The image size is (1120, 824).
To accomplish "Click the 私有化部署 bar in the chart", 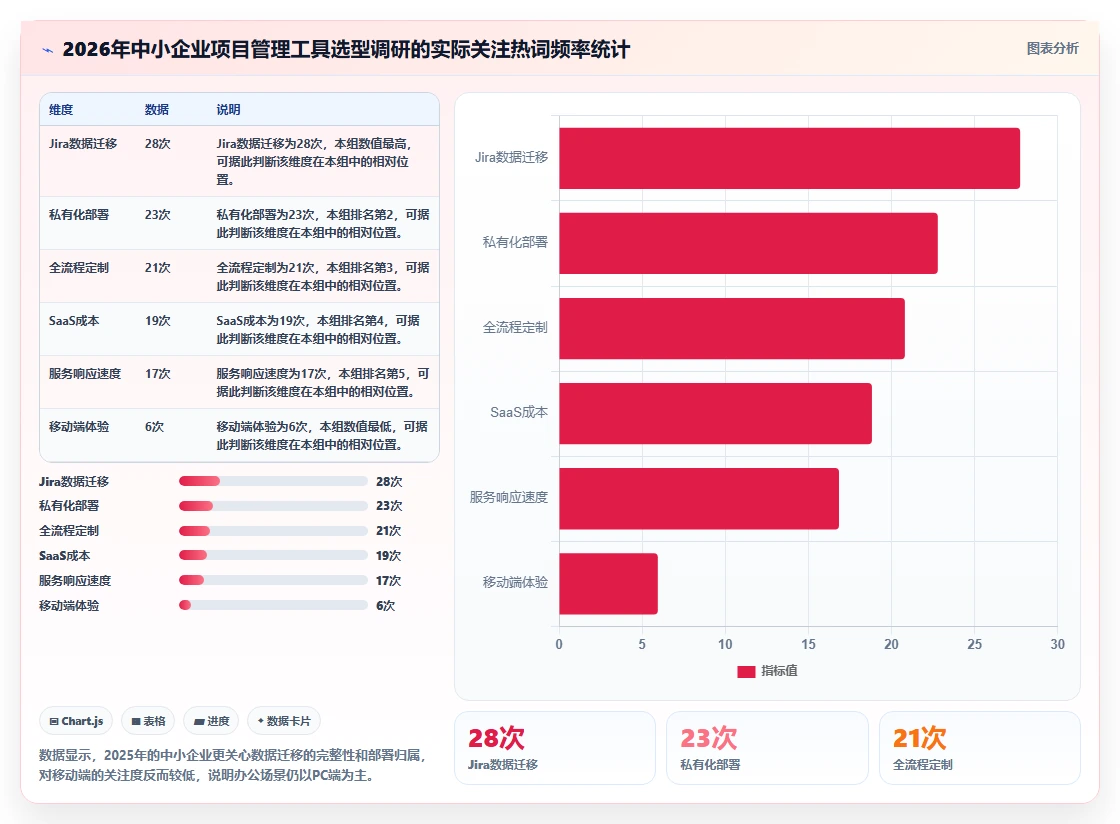I will point(748,243).
